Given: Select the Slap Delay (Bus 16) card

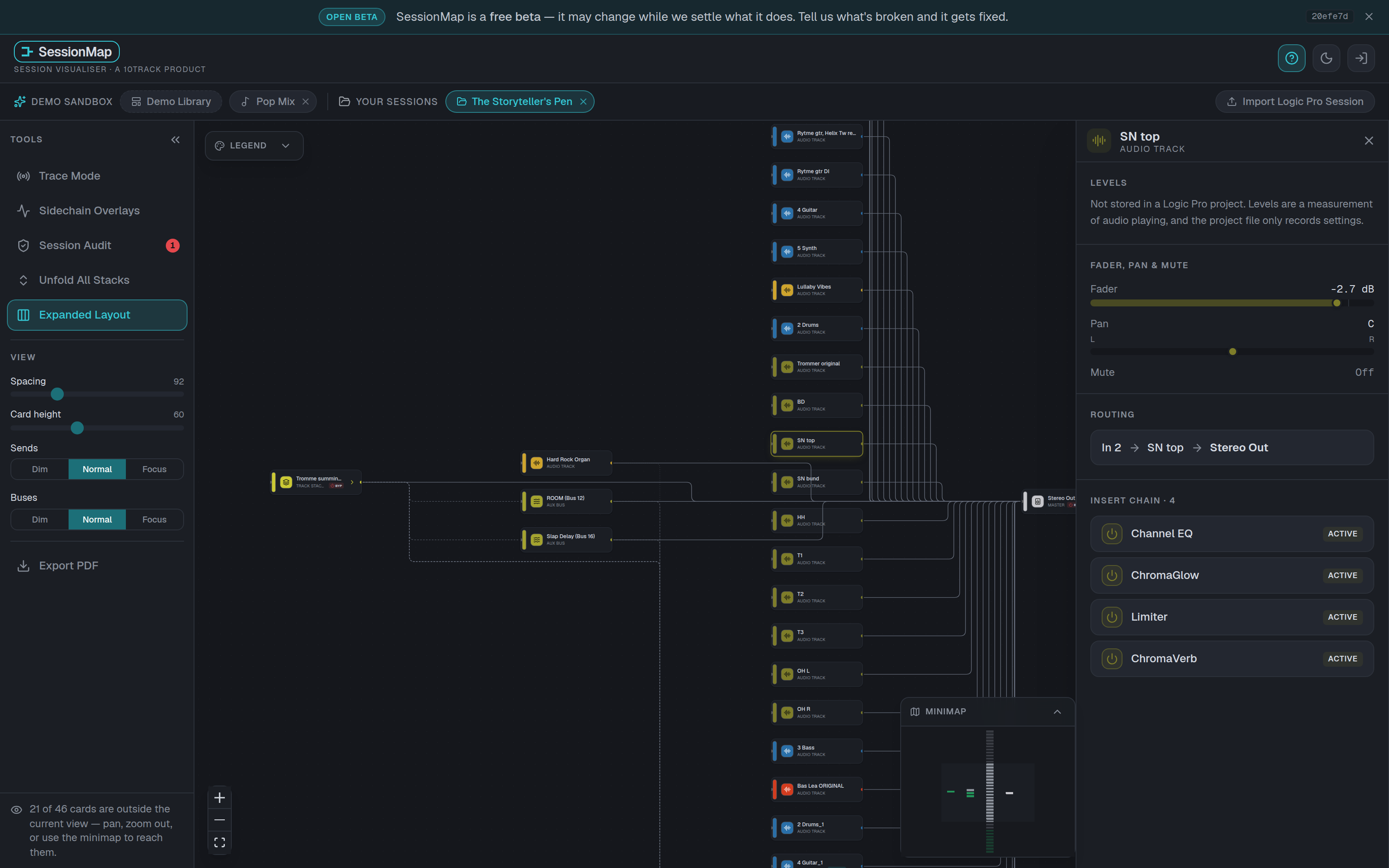Looking at the screenshot, I should (566, 540).
